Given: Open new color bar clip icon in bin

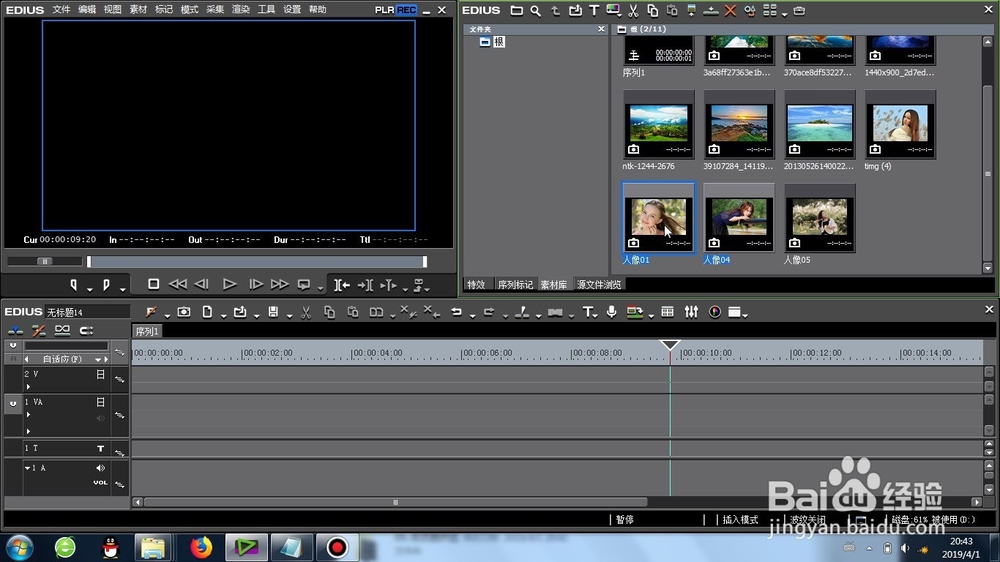Looking at the screenshot, I should tap(614, 10).
